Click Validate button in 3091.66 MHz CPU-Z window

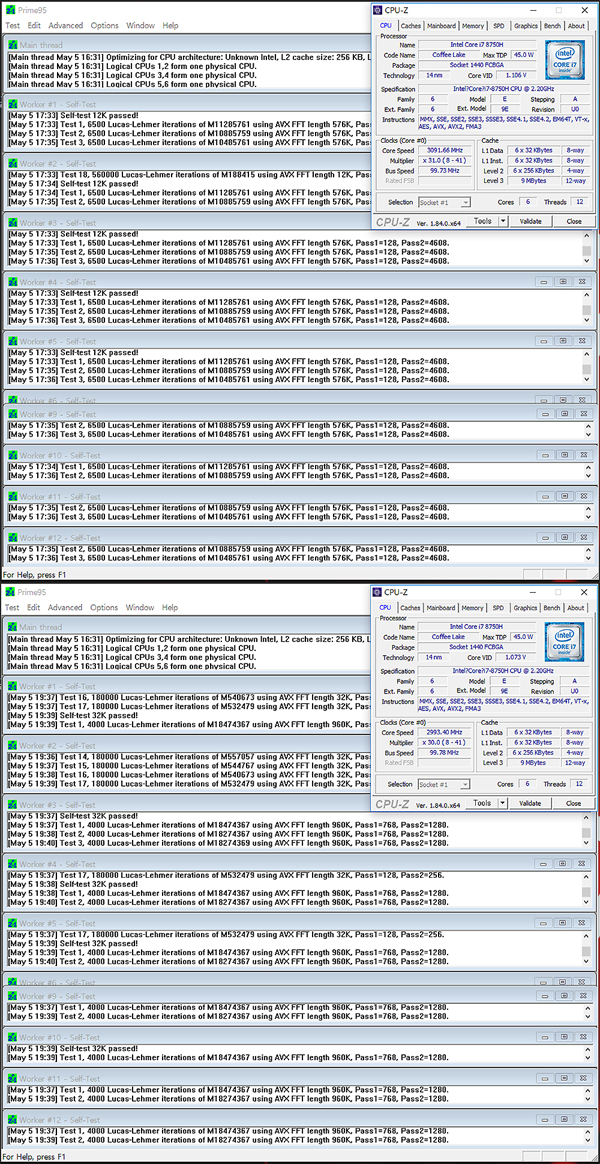tap(530, 221)
